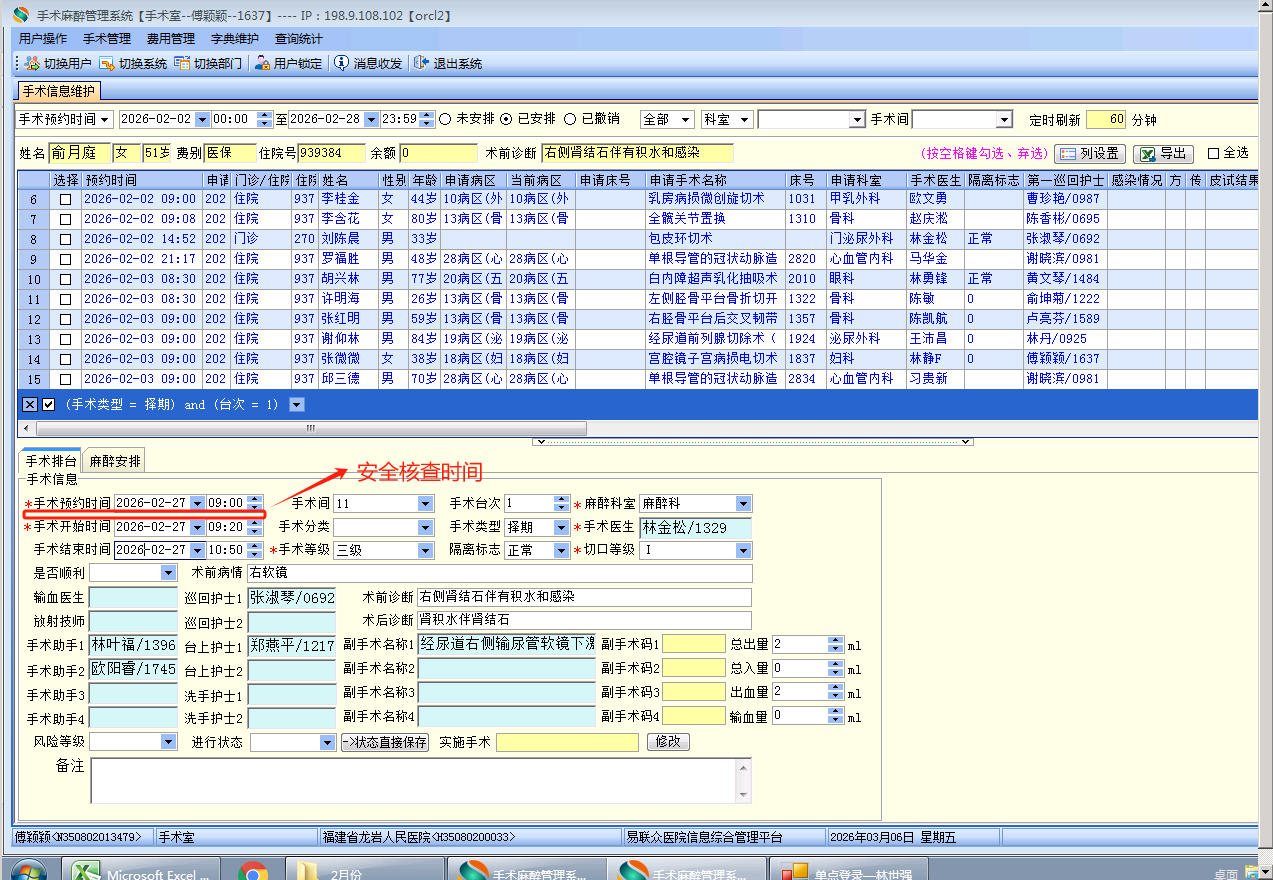Select the 已撤销 radio option
This screenshot has width=1273, height=880.
[x=570, y=119]
